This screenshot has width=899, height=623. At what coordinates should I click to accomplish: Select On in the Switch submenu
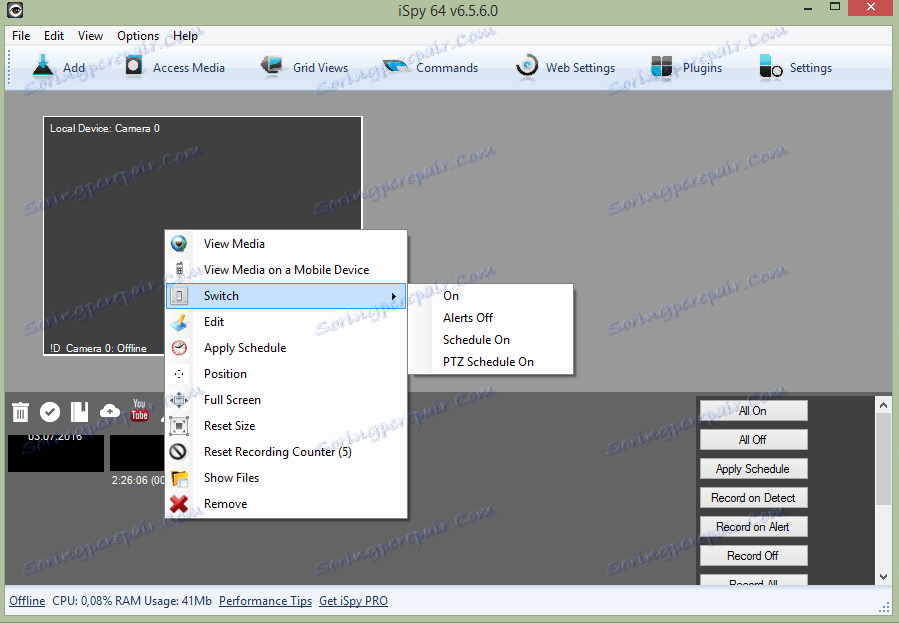pos(491,296)
